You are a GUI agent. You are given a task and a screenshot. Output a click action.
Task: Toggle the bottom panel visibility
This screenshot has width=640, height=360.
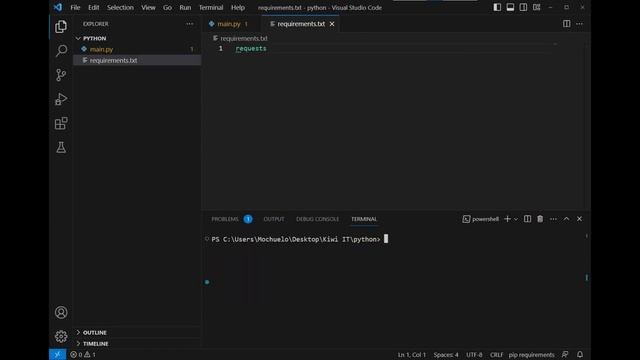pos(510,7)
